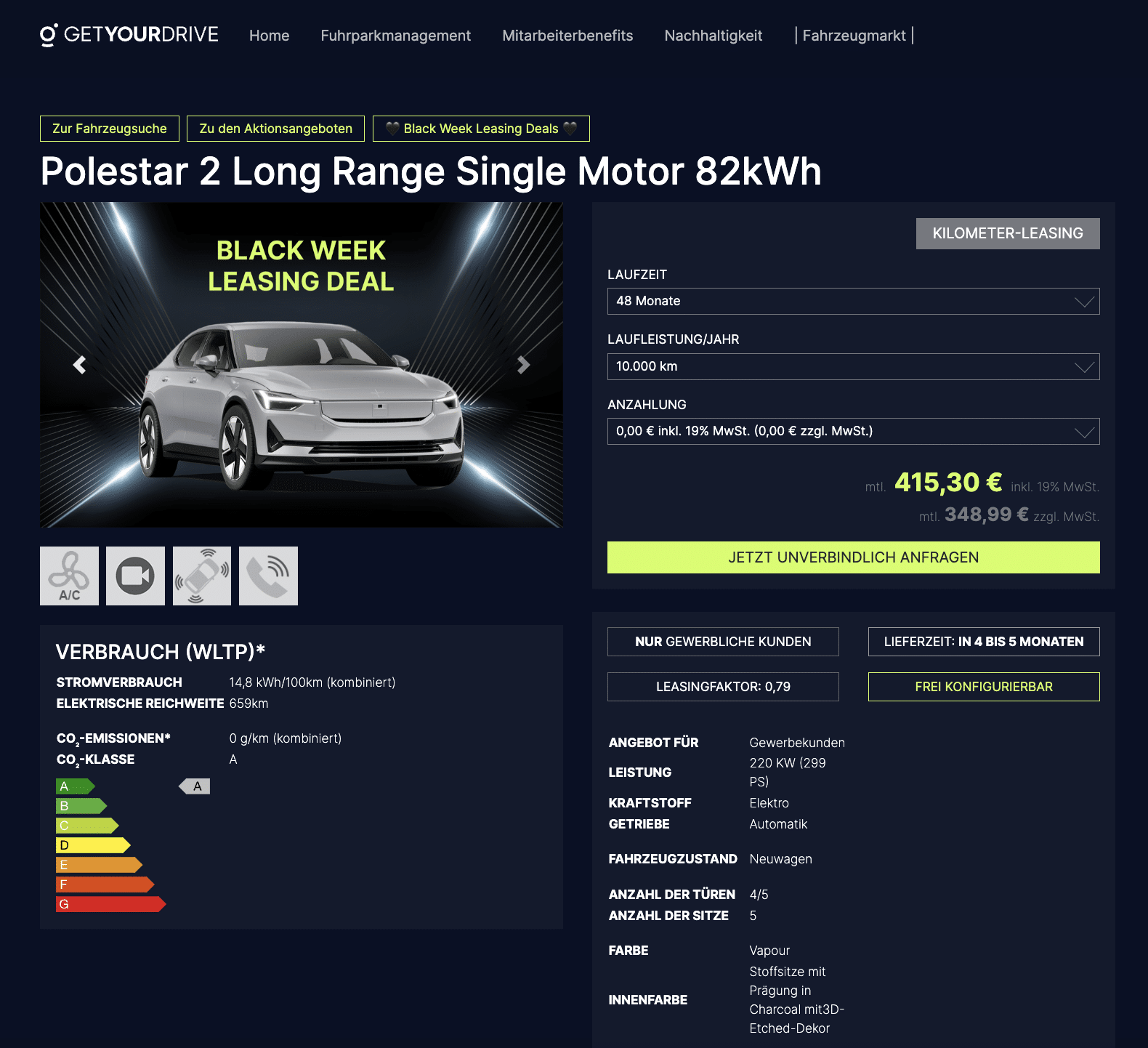Click the F efficiency class bar
Viewport: 1148px width, 1048px height.
105,884
